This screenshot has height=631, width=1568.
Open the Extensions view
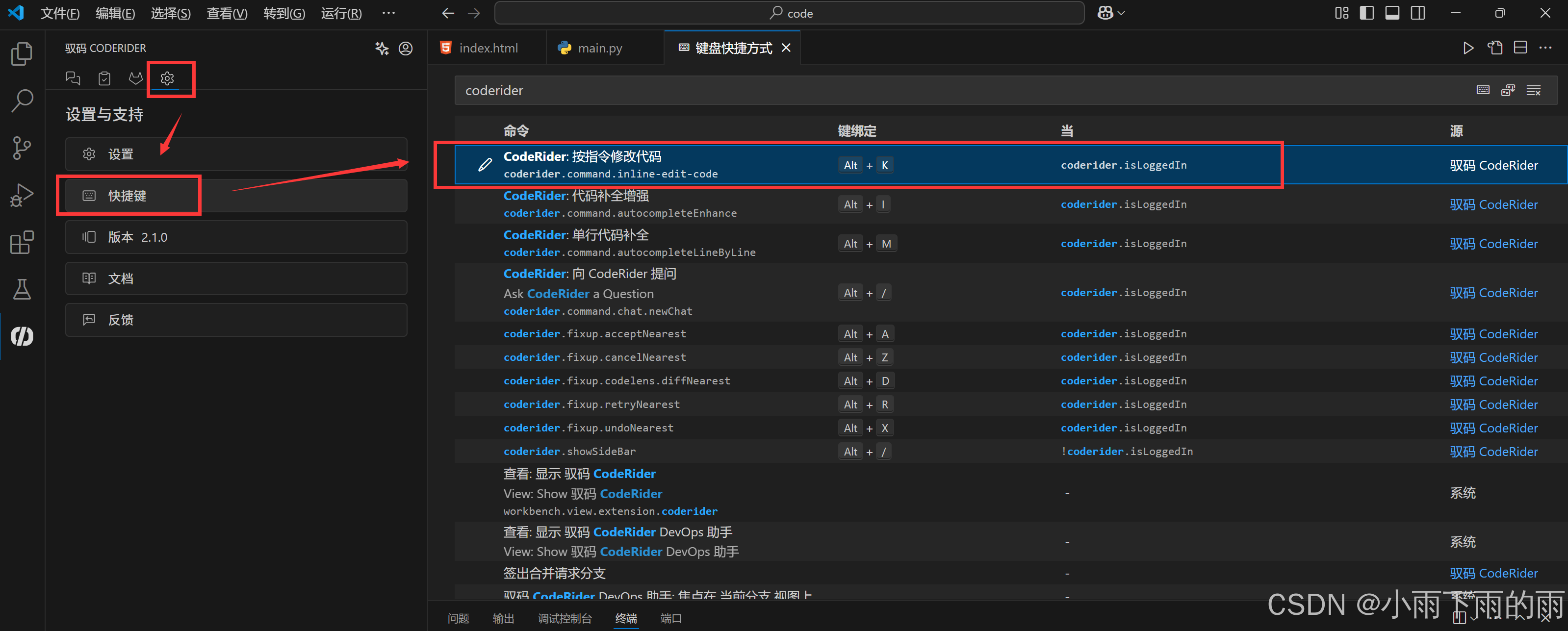22,242
